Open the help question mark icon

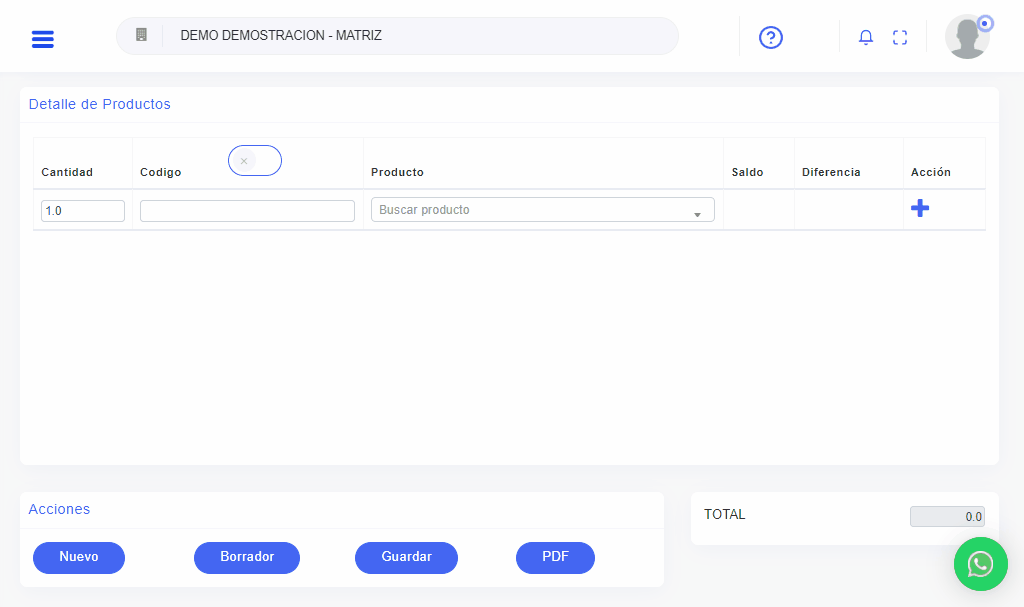770,37
